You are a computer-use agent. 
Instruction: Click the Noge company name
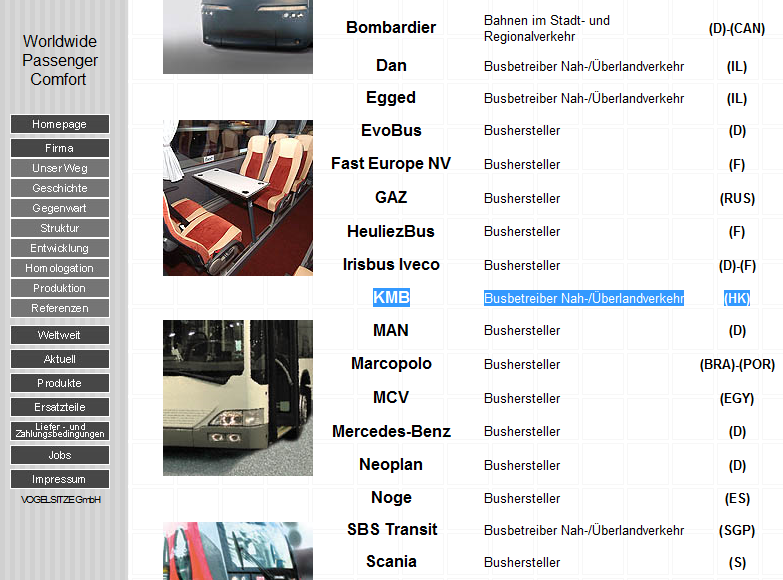coord(391,498)
